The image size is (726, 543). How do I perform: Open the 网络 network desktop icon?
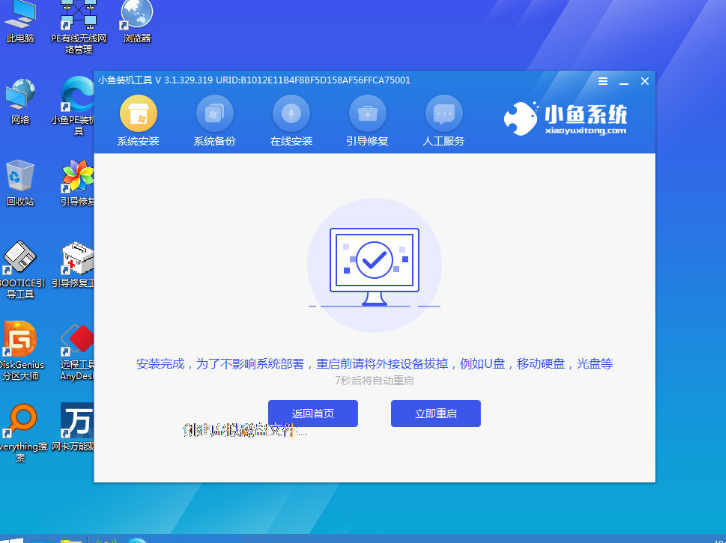tap(20, 100)
